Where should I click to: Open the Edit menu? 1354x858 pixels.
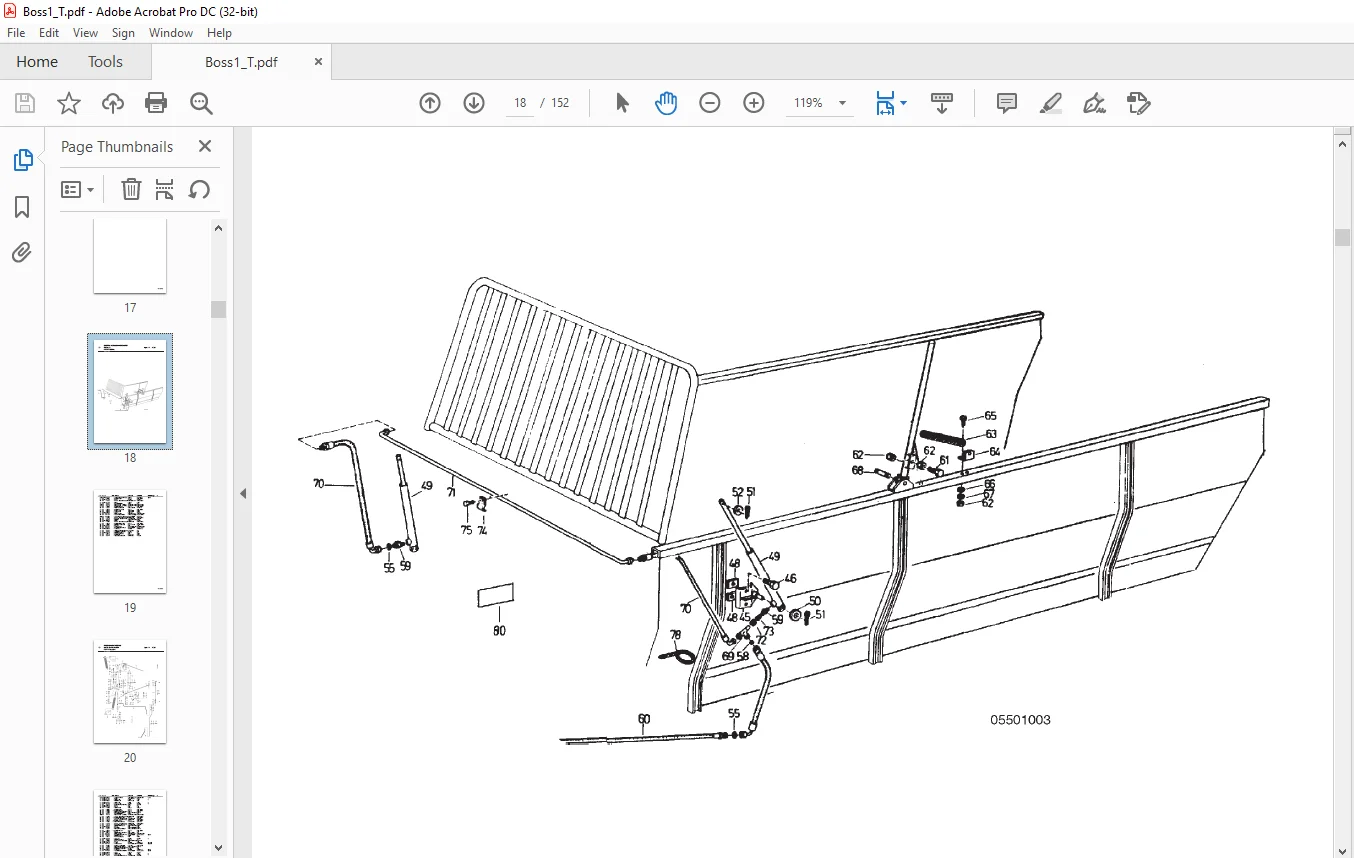tap(49, 33)
